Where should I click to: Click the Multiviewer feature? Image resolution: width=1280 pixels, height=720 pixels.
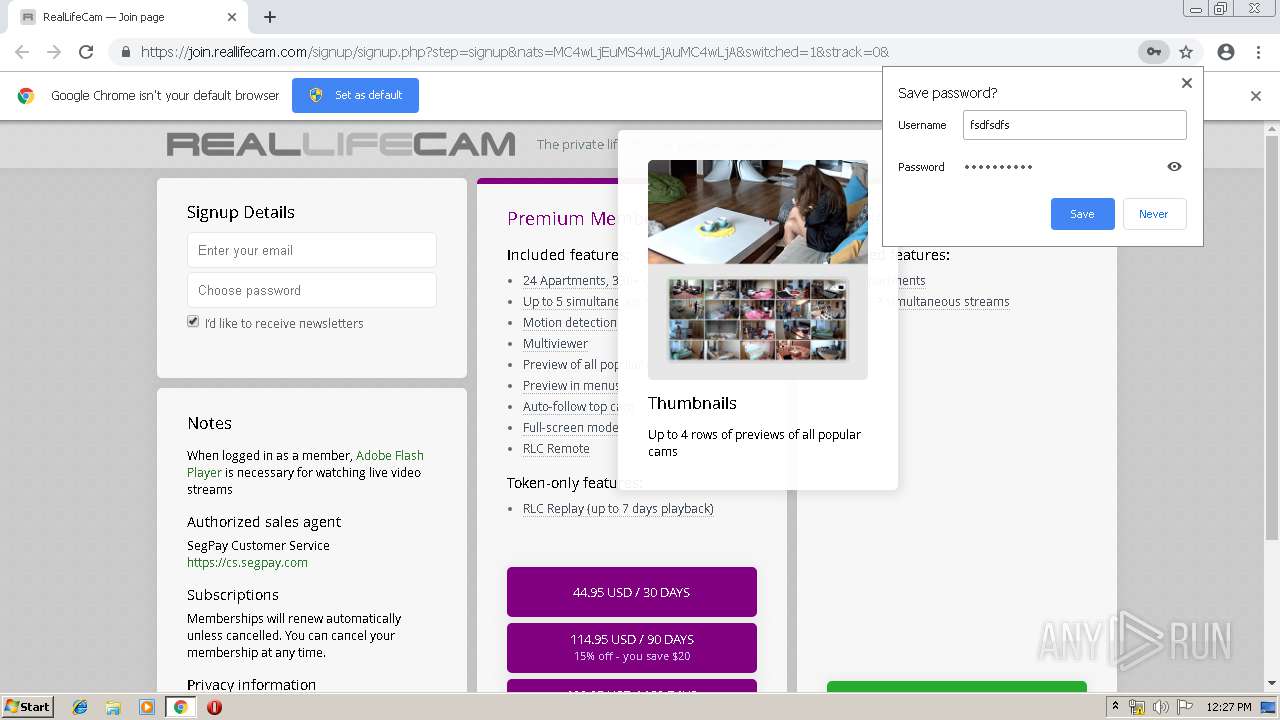[555, 343]
